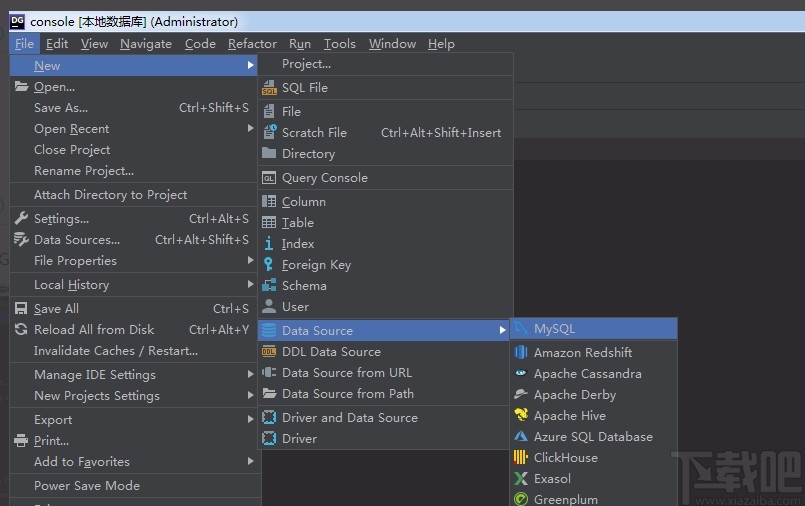Select Scratch File from New submenu

(314, 132)
